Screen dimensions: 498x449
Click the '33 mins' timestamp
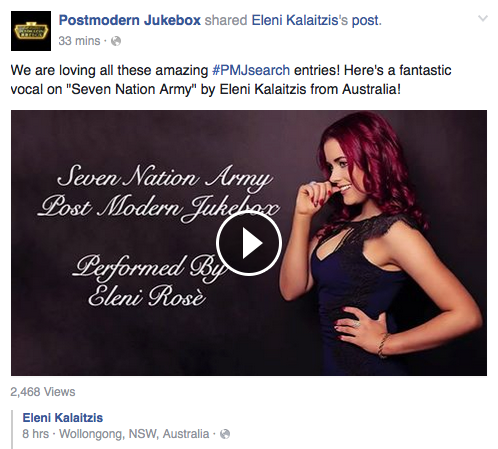79,41
